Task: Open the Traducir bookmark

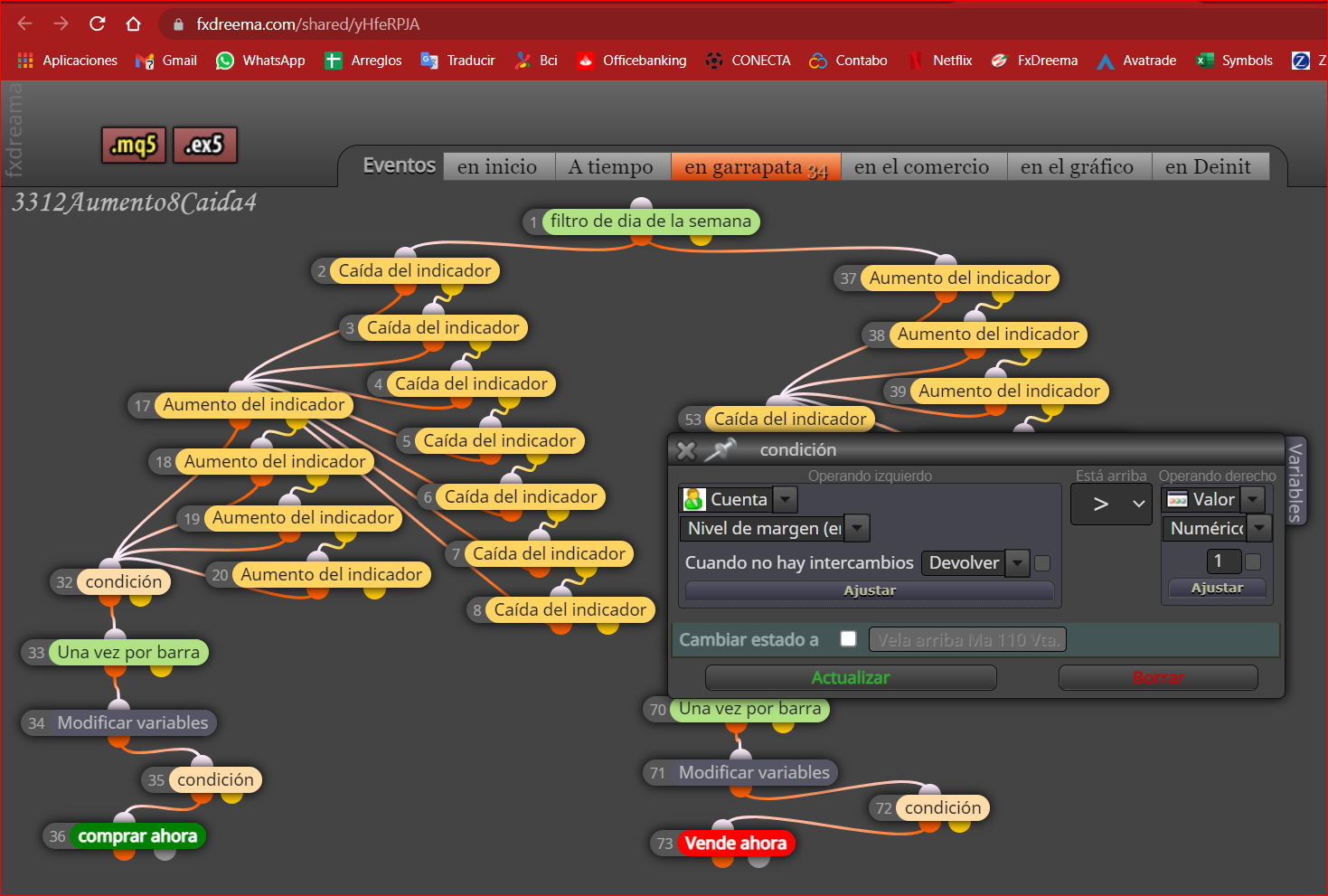Action: 458,61
